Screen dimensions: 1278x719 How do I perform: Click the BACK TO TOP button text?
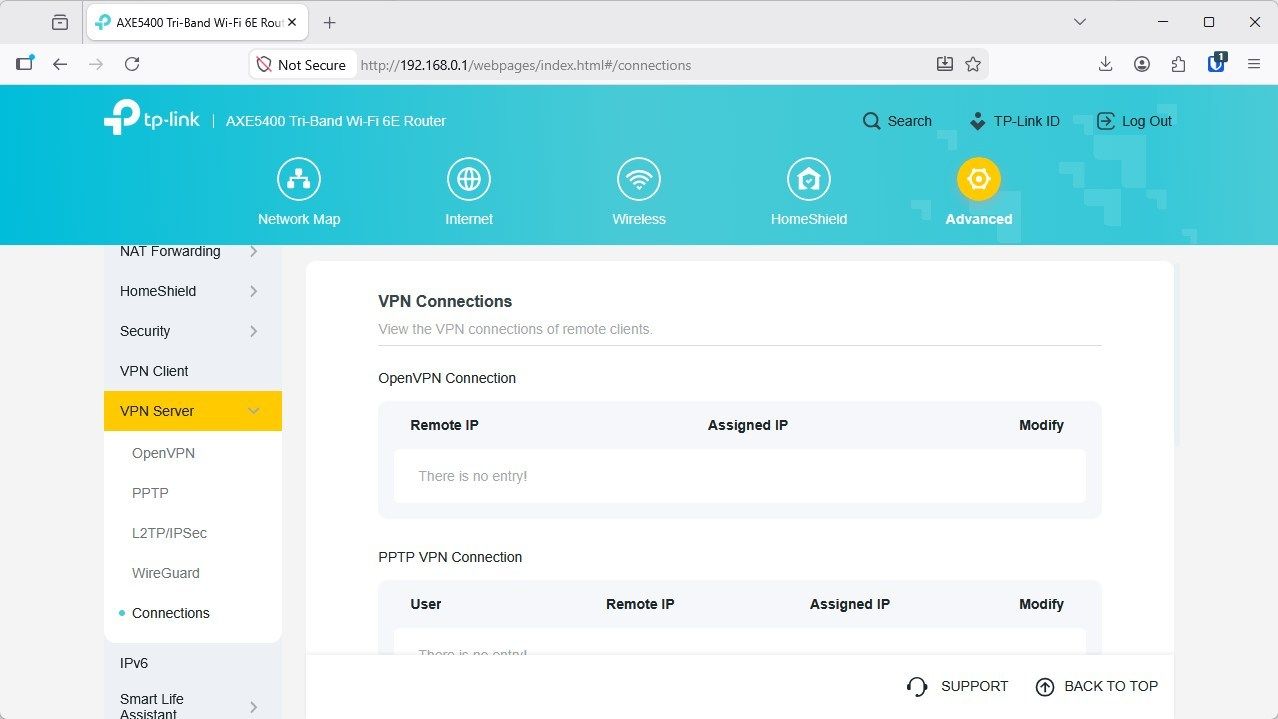pos(1111,686)
